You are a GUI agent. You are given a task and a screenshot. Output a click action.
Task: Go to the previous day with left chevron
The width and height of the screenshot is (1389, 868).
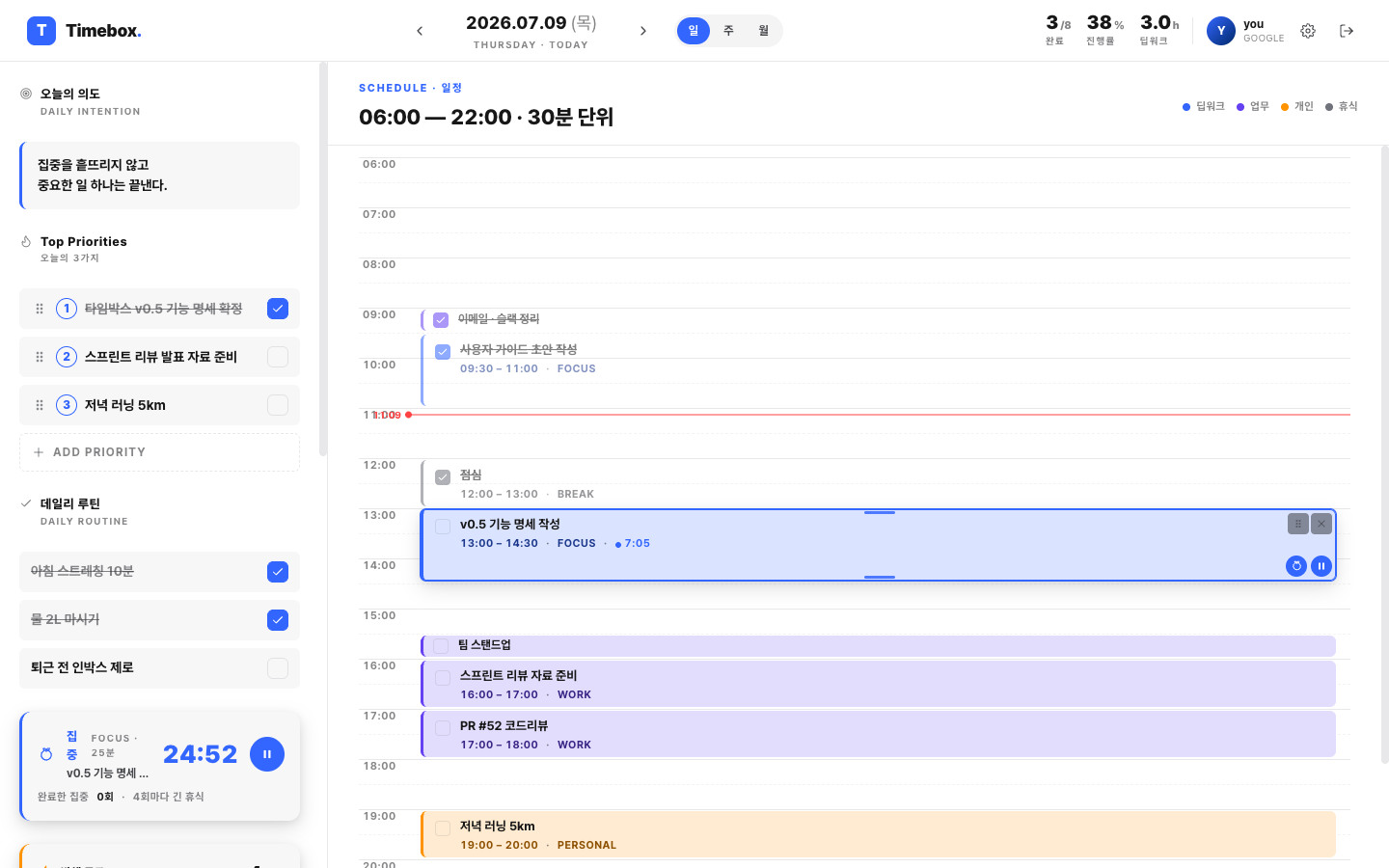(x=420, y=31)
